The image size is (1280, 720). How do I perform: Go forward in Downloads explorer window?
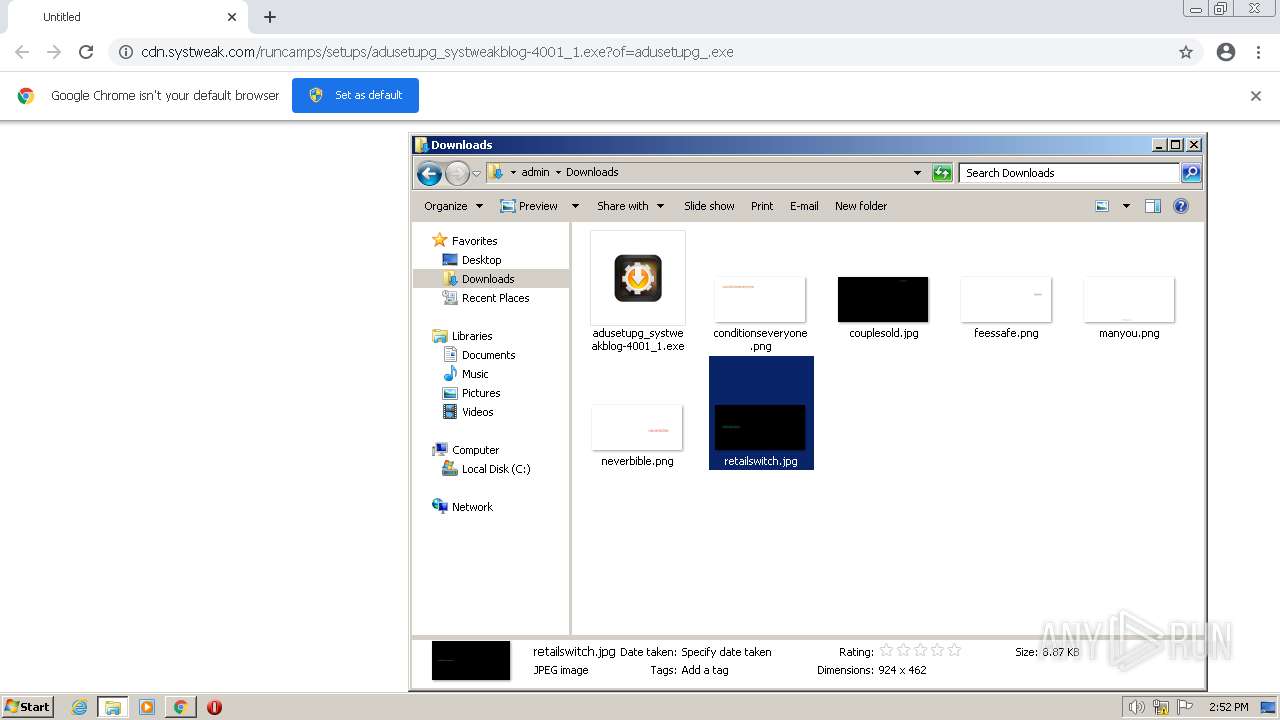tap(457, 173)
